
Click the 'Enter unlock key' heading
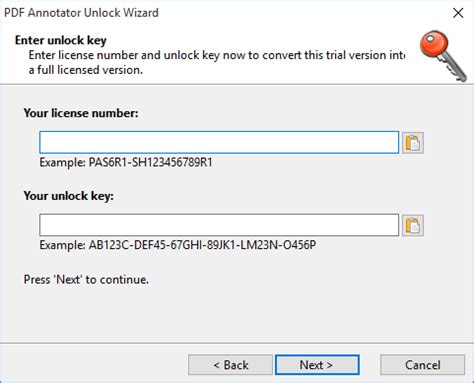point(61,41)
